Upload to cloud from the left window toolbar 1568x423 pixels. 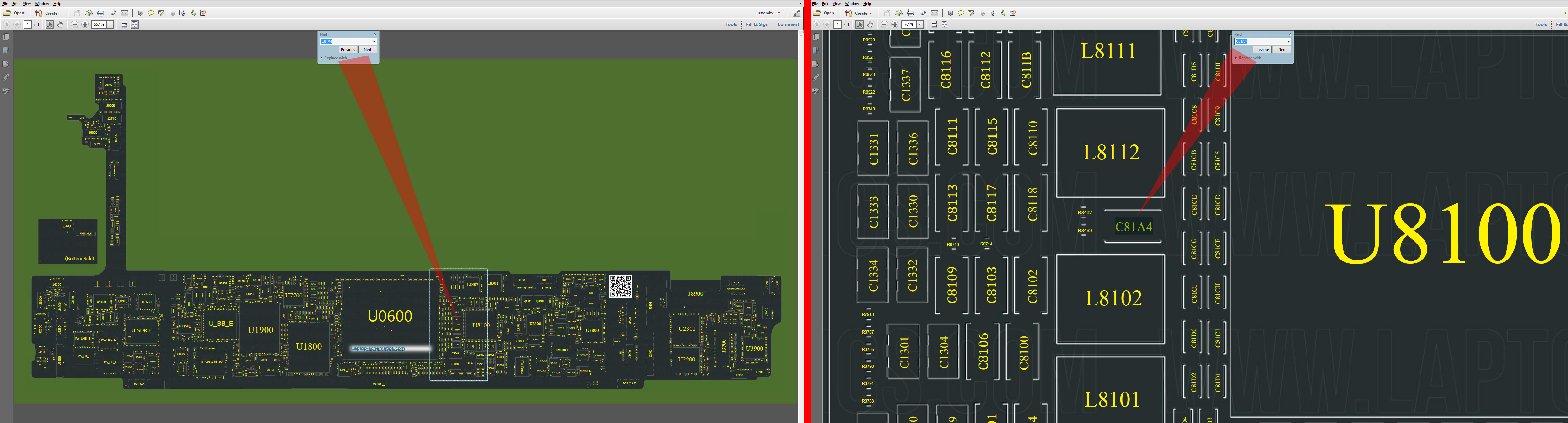tap(89, 13)
